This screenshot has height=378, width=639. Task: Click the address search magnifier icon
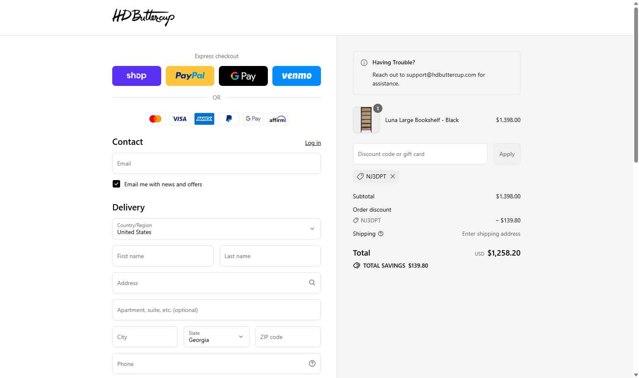point(312,283)
